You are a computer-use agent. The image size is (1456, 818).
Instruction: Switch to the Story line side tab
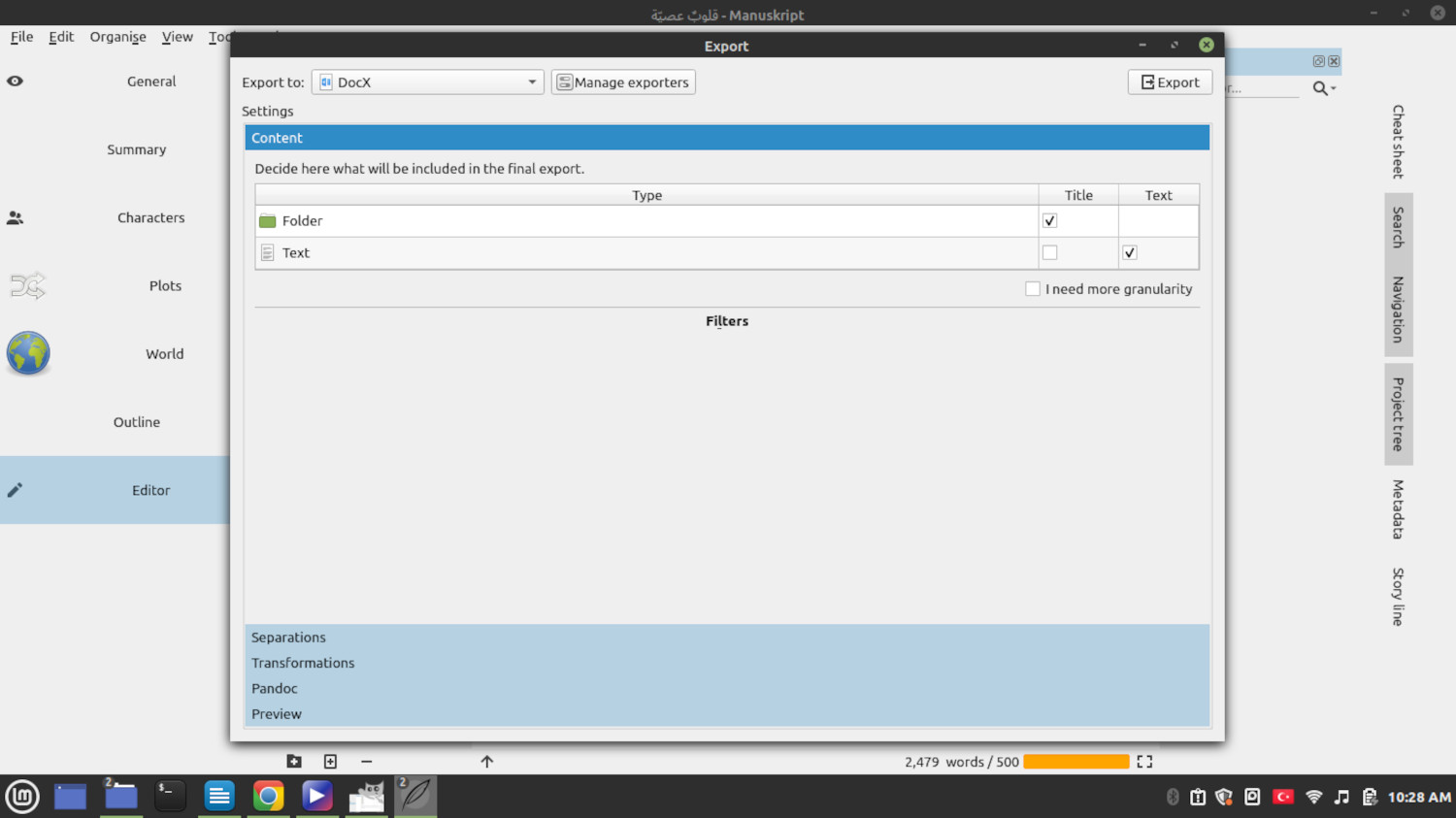(x=1398, y=597)
